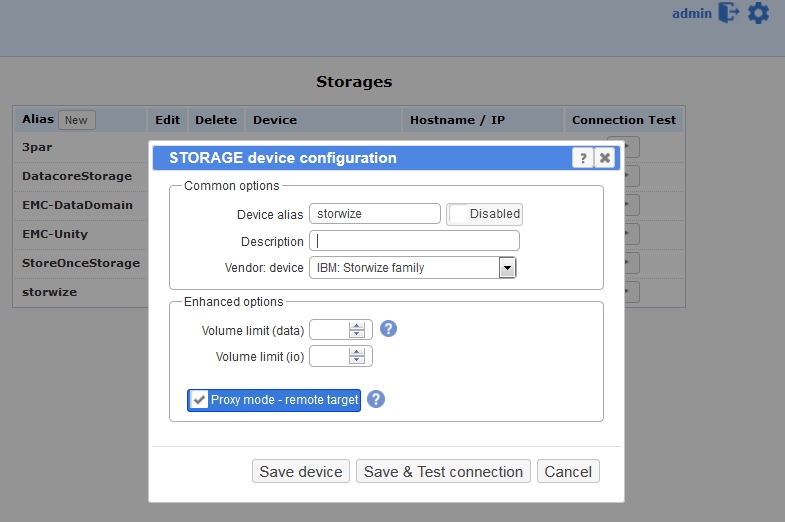This screenshot has height=522, width=785.
Task: Open help for Proxy mode option
Action: [376, 399]
